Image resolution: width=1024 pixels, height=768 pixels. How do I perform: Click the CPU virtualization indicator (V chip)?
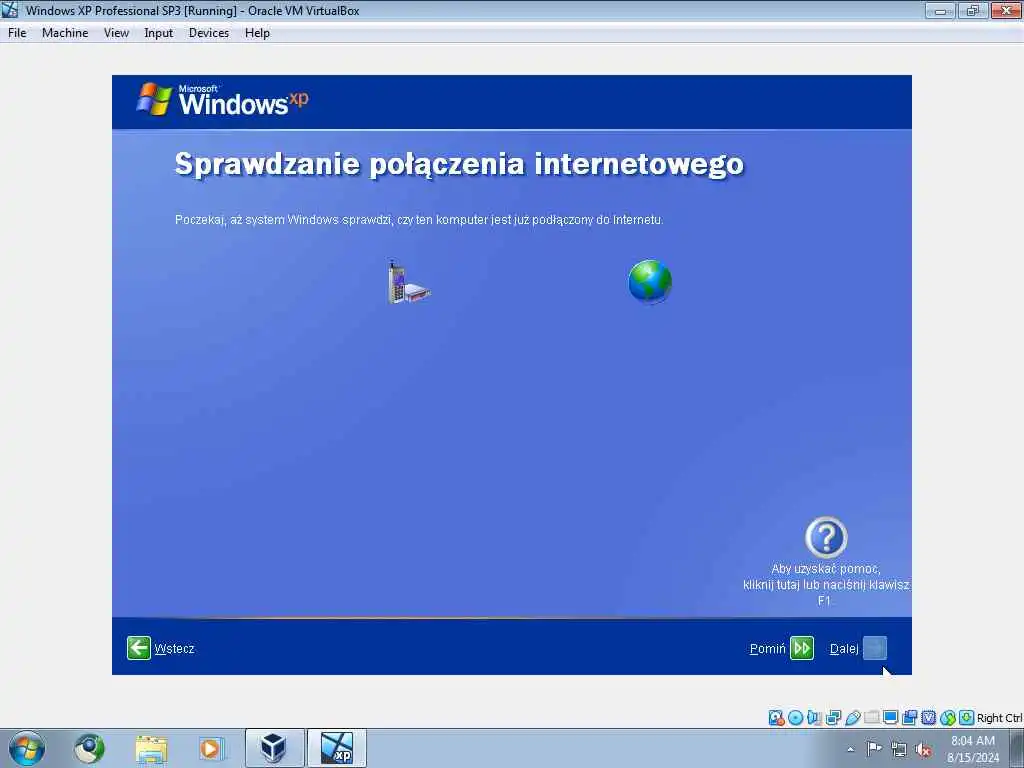929,718
